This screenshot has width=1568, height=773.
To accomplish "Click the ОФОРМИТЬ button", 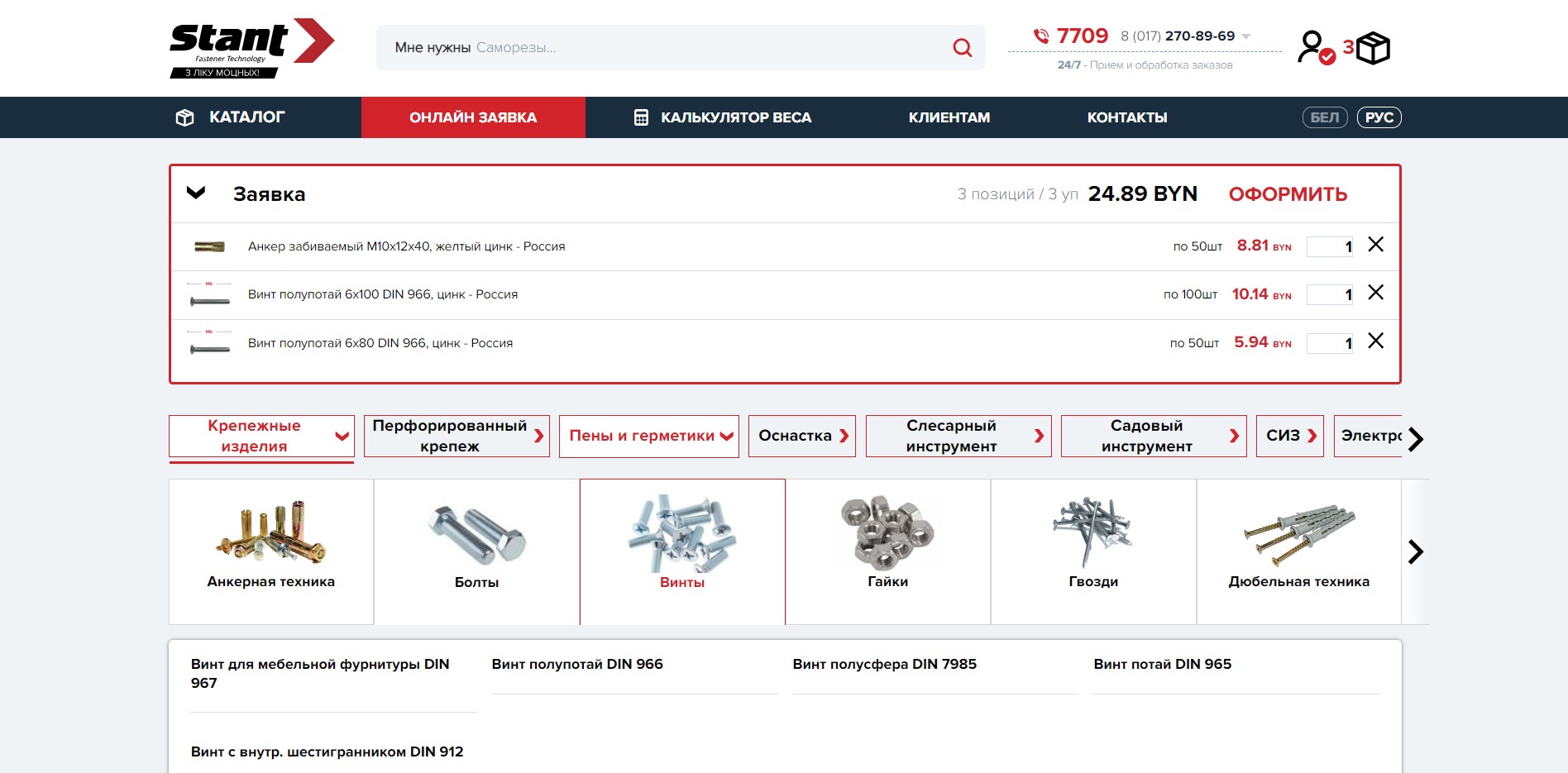I will coord(1287,194).
